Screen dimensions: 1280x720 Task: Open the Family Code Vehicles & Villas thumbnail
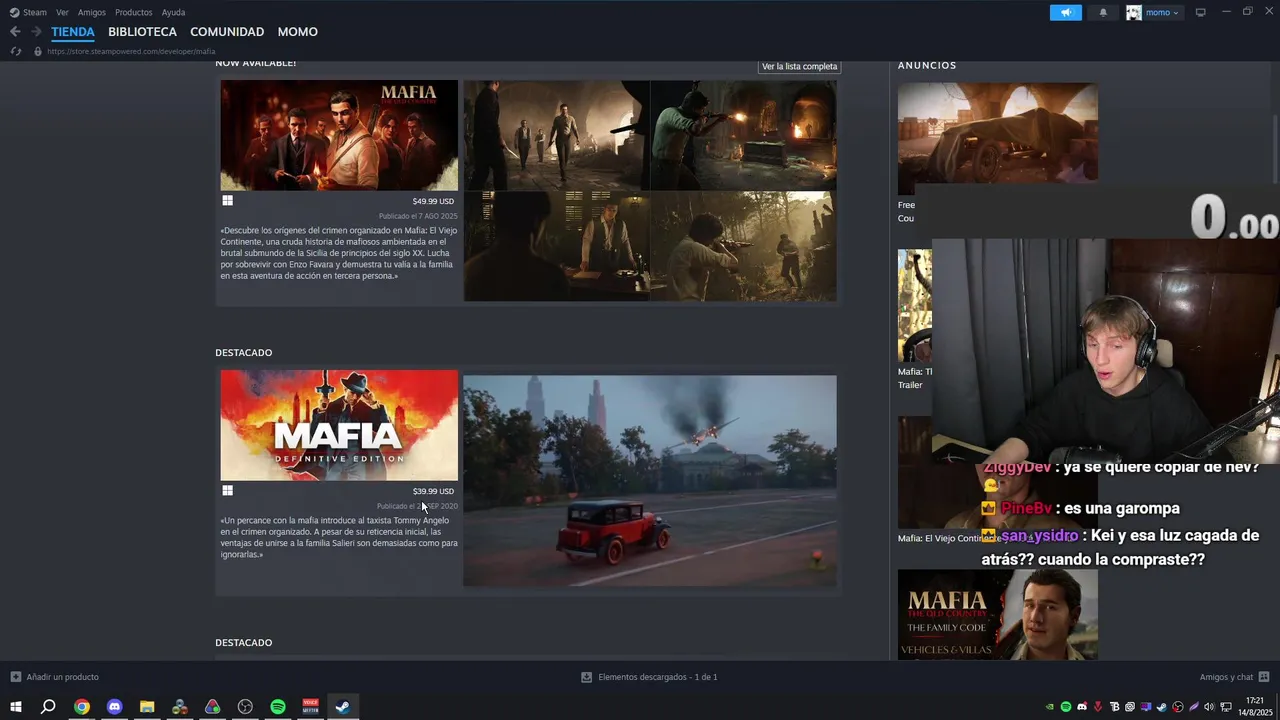pyautogui.click(x=998, y=615)
